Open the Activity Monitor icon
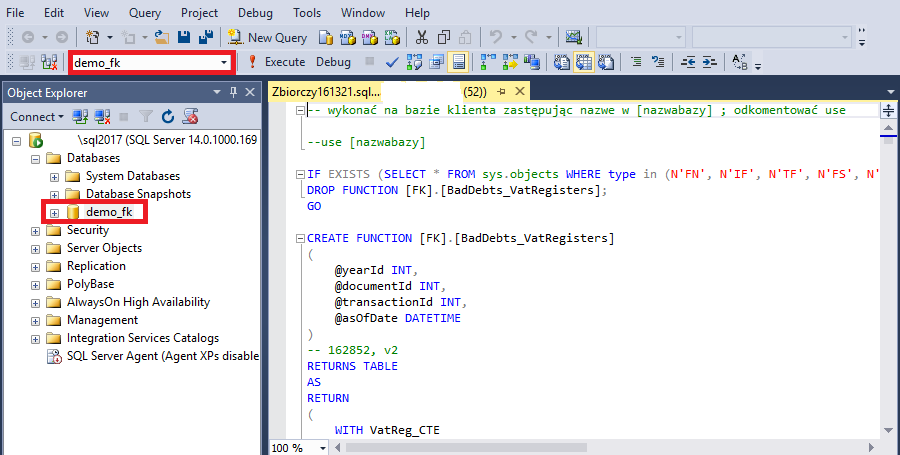 [x=573, y=38]
